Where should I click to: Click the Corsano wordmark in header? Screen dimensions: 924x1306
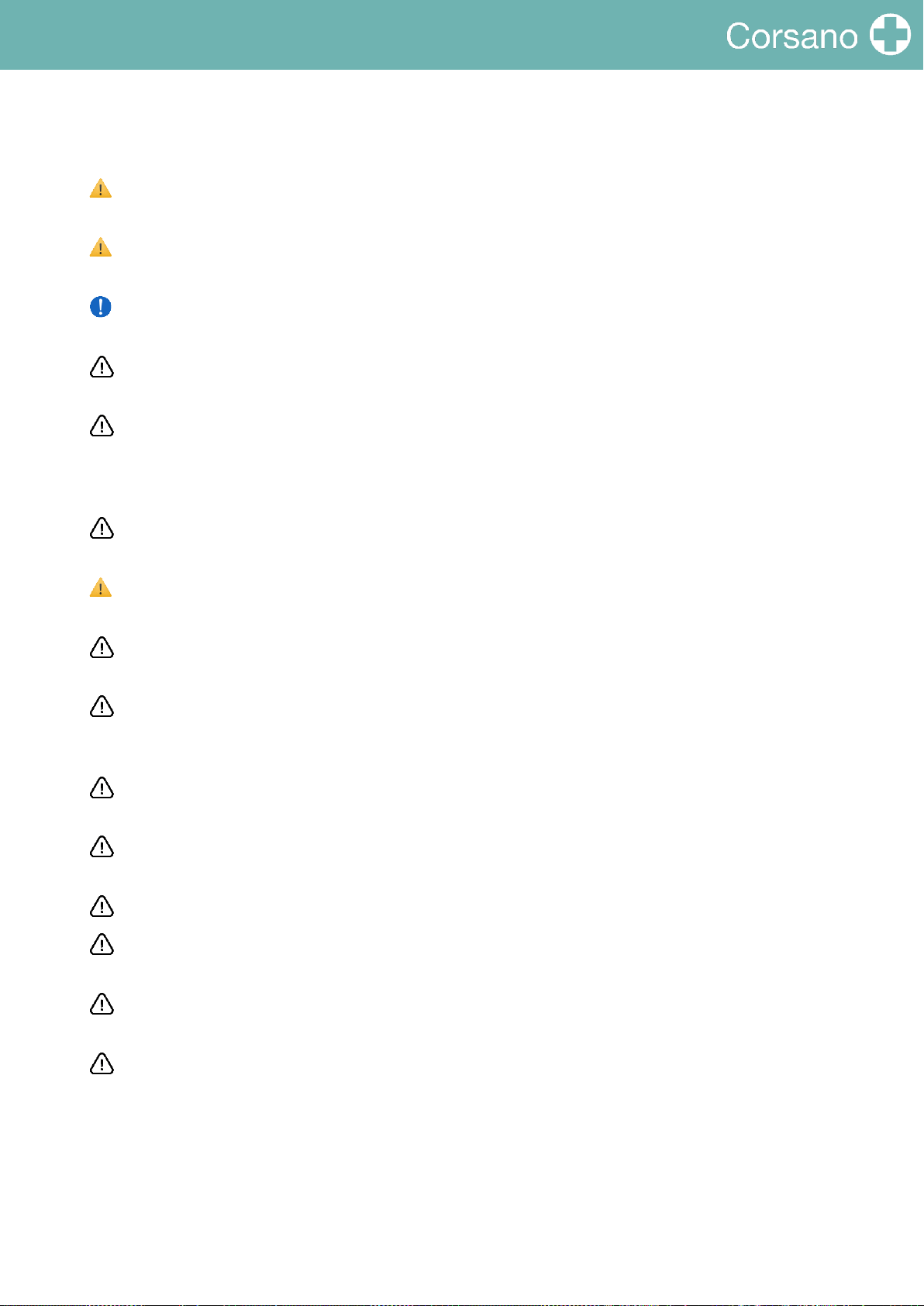tap(791, 36)
